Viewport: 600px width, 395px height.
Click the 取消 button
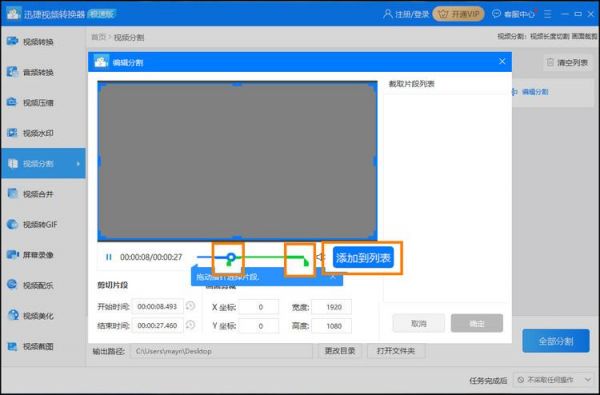click(419, 323)
